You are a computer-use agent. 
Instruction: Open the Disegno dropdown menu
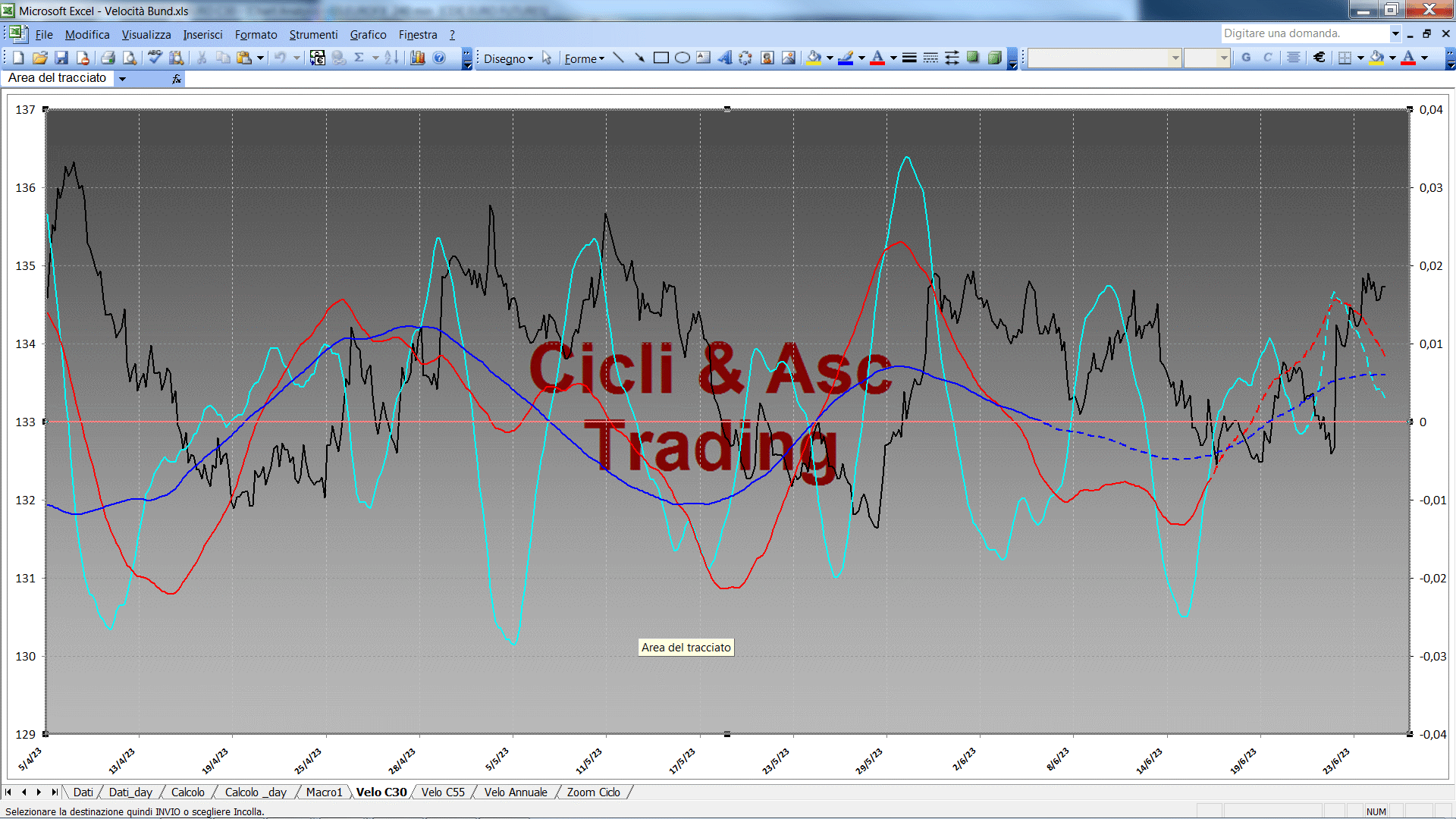(508, 58)
